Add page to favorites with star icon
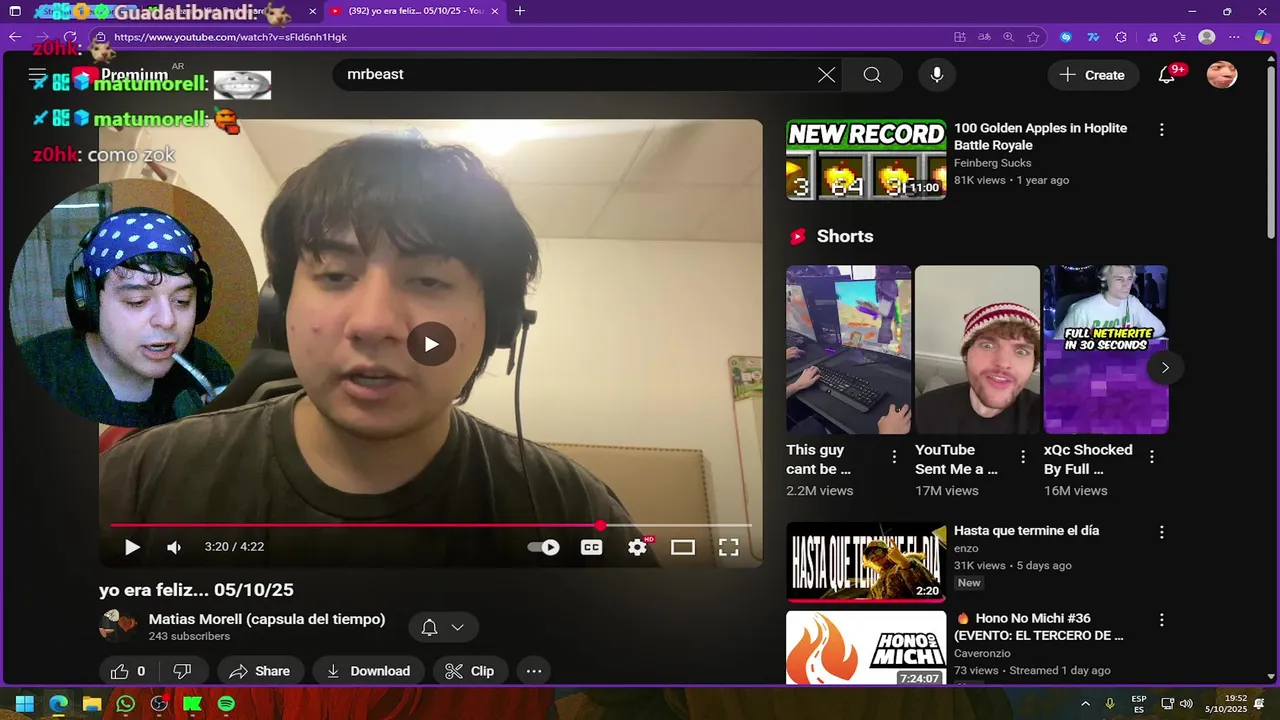The image size is (1280, 720). [x=1033, y=37]
